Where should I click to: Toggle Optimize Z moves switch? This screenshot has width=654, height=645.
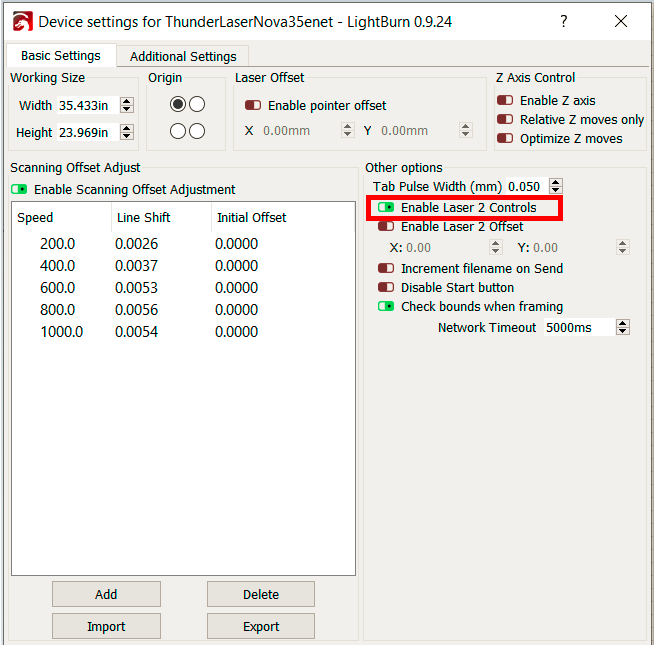[x=505, y=139]
